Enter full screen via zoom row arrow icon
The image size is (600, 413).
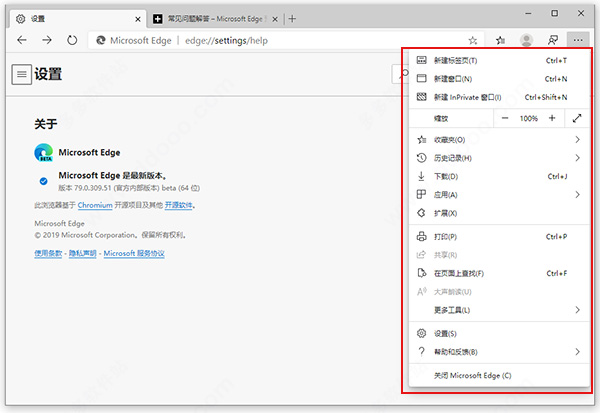578,118
